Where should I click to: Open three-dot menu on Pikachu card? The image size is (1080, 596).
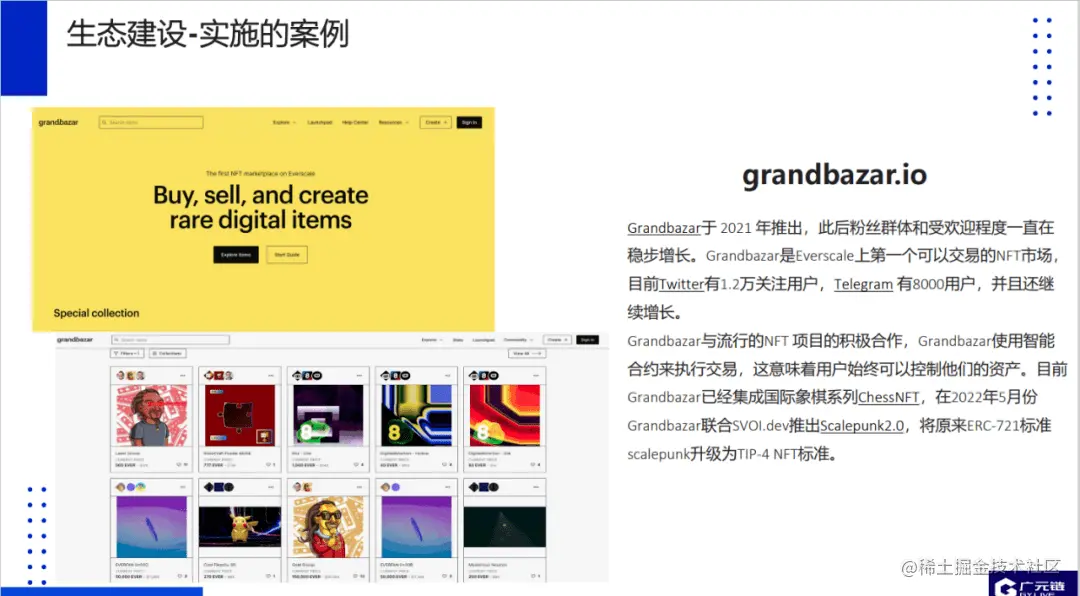tap(271, 487)
